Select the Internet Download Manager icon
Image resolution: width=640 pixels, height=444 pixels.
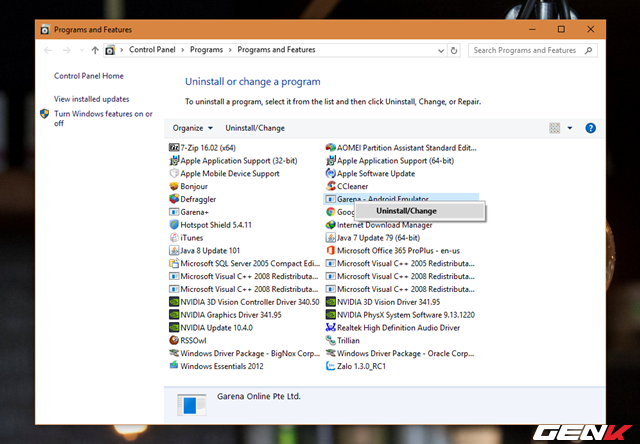[x=330, y=224]
